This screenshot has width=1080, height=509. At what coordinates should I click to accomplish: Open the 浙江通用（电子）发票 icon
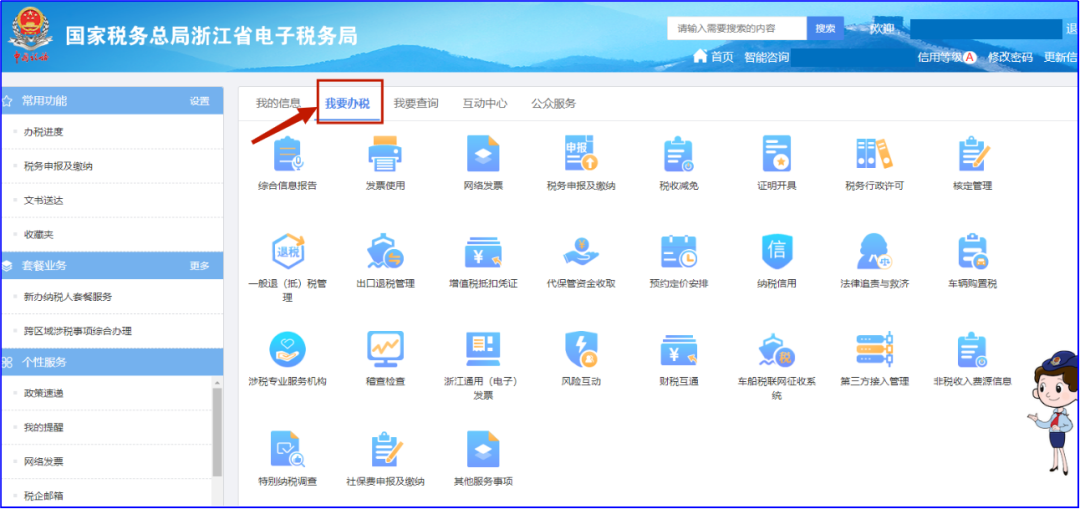(483, 350)
